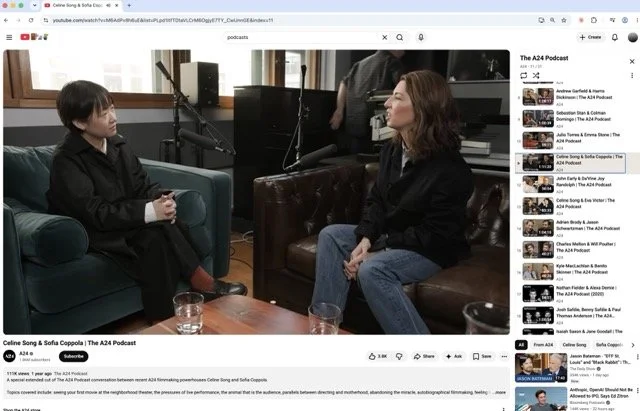The image size is (640, 411).
Task: Clear the search box with the X icon
Action: point(384,37)
